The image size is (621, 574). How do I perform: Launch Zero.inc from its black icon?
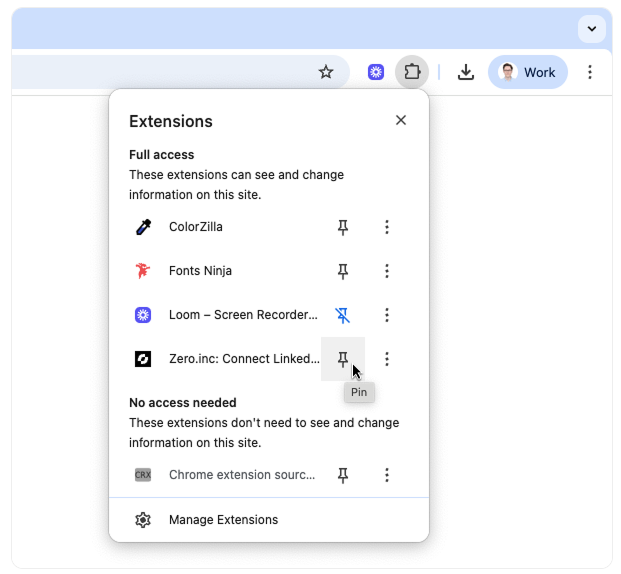coord(143,359)
